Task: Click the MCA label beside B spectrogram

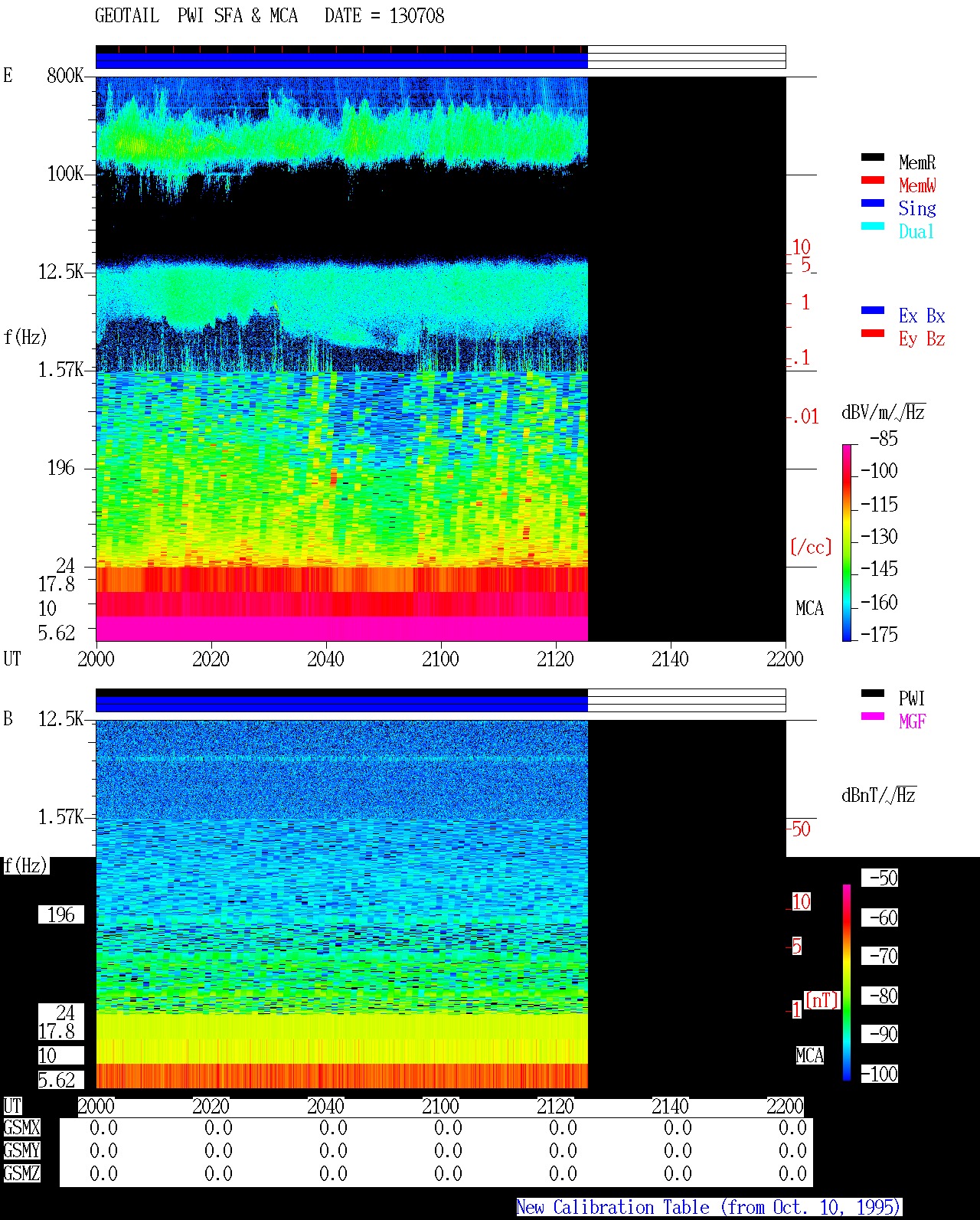Action: [809, 1055]
